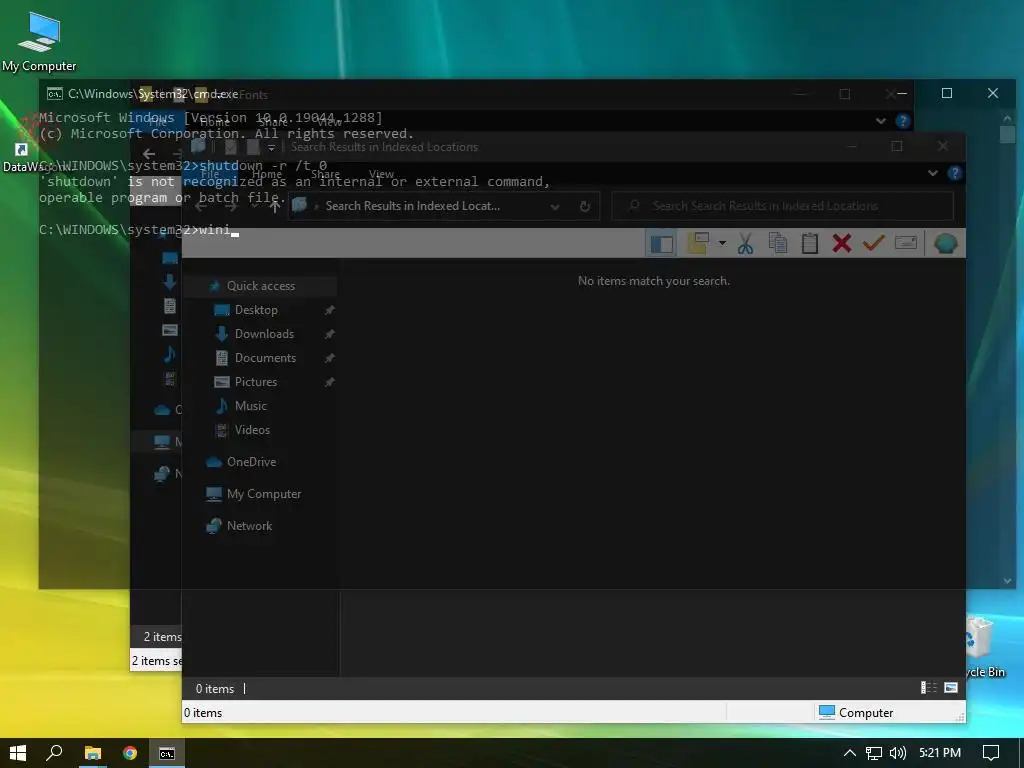This screenshot has height=768, width=1024.
Task: Click the red X Delete icon
Action: [x=842, y=244]
